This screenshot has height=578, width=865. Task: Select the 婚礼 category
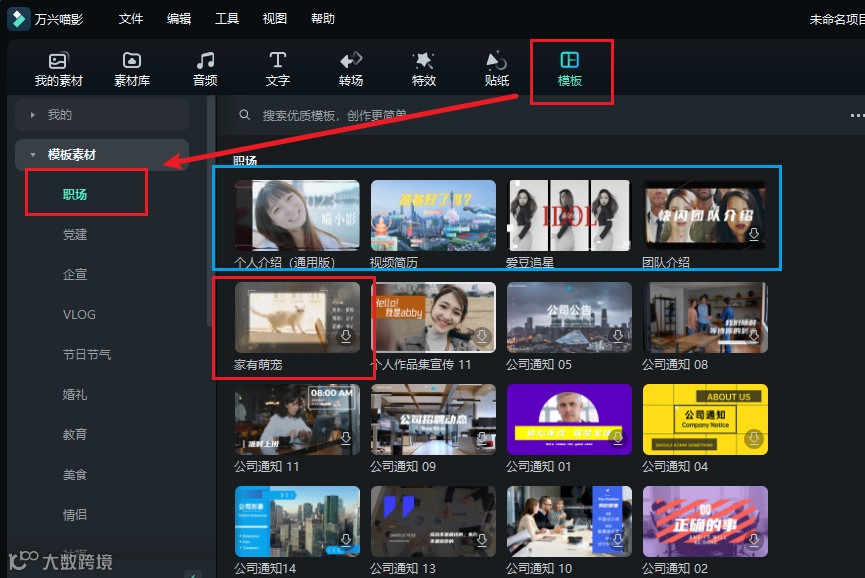[74, 394]
